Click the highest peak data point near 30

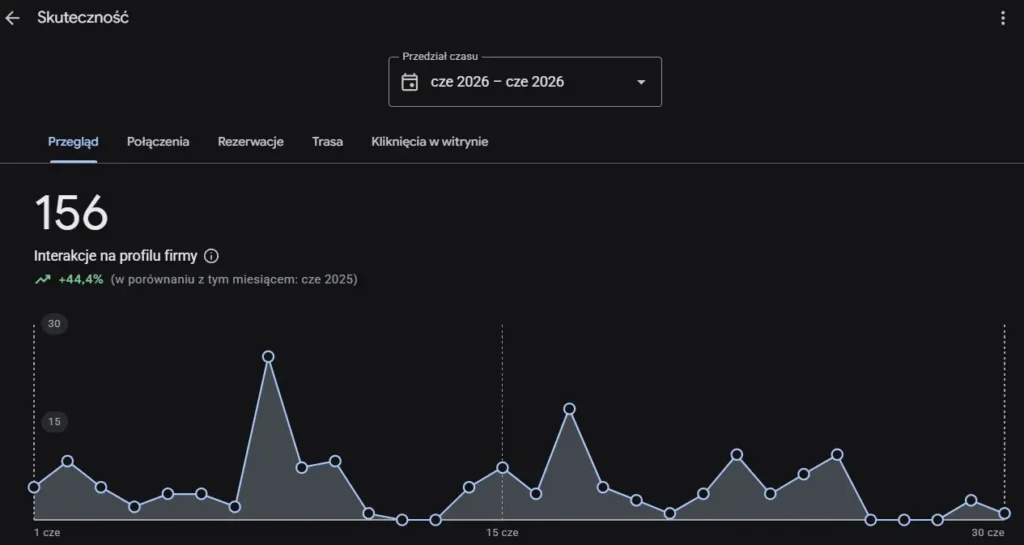[x=268, y=356]
